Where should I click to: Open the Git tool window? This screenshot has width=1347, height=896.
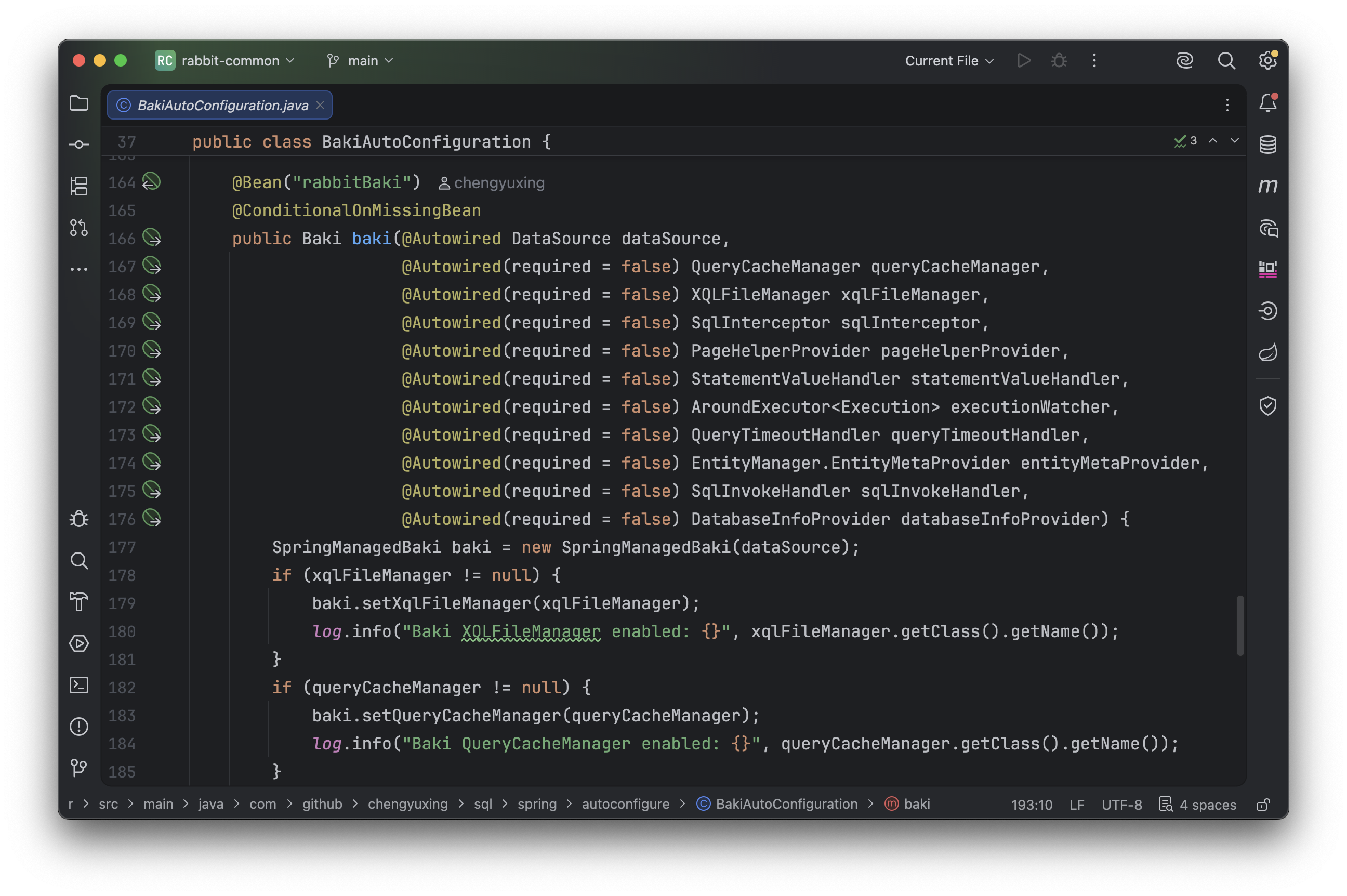pyautogui.click(x=79, y=768)
